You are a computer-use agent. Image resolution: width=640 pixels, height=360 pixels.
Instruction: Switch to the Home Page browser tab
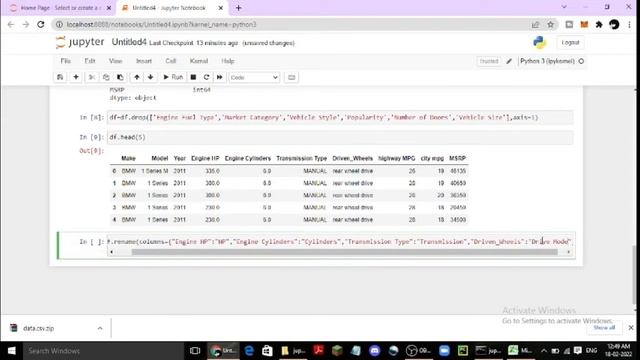(x=61, y=8)
